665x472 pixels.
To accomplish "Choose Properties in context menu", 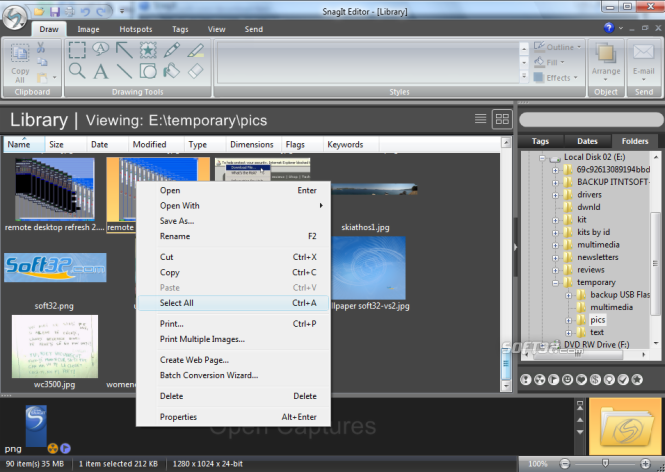I will tap(233, 417).
